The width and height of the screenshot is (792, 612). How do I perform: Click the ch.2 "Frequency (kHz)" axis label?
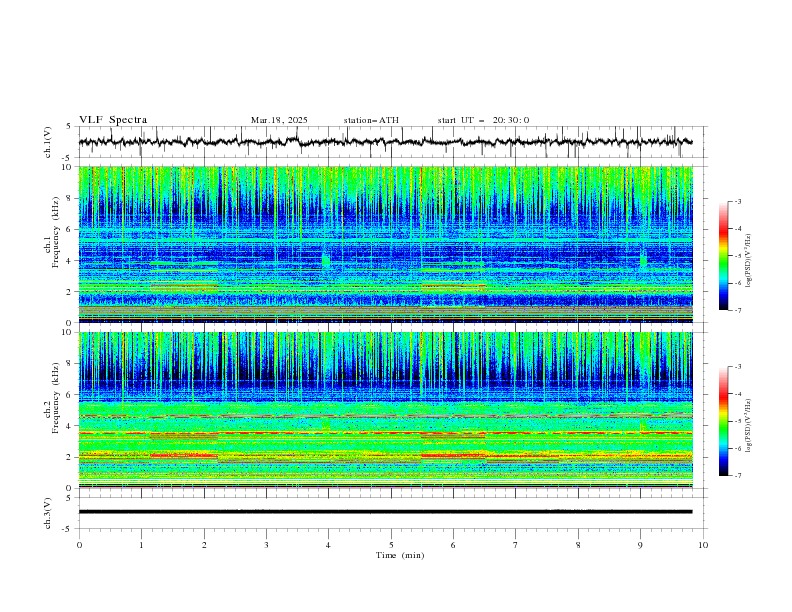click(56, 398)
